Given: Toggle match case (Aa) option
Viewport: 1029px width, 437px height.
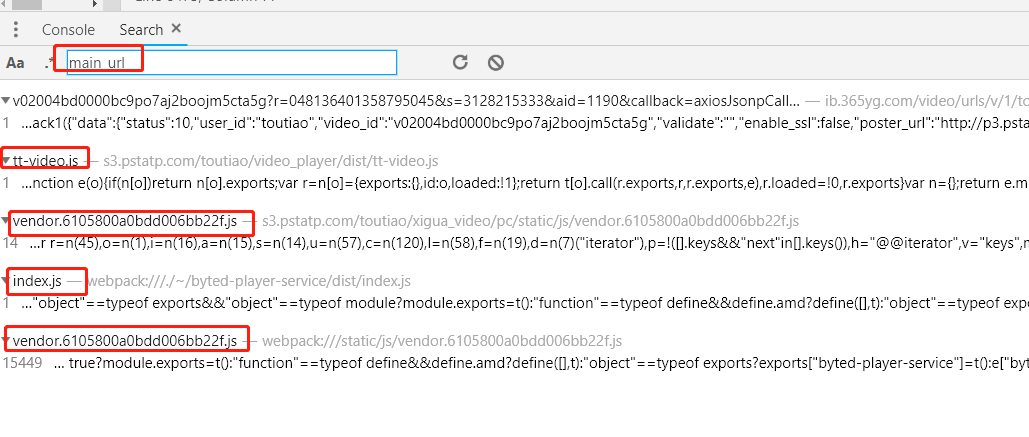Looking at the screenshot, I should point(15,63).
